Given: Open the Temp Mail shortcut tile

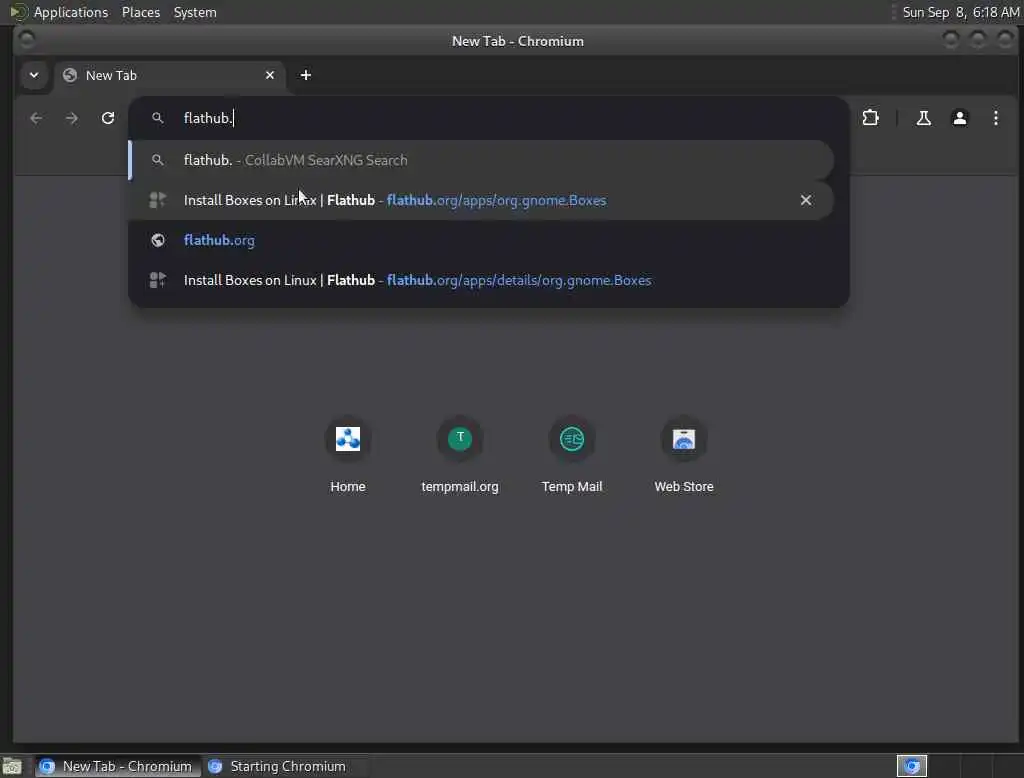Looking at the screenshot, I should tap(571, 455).
